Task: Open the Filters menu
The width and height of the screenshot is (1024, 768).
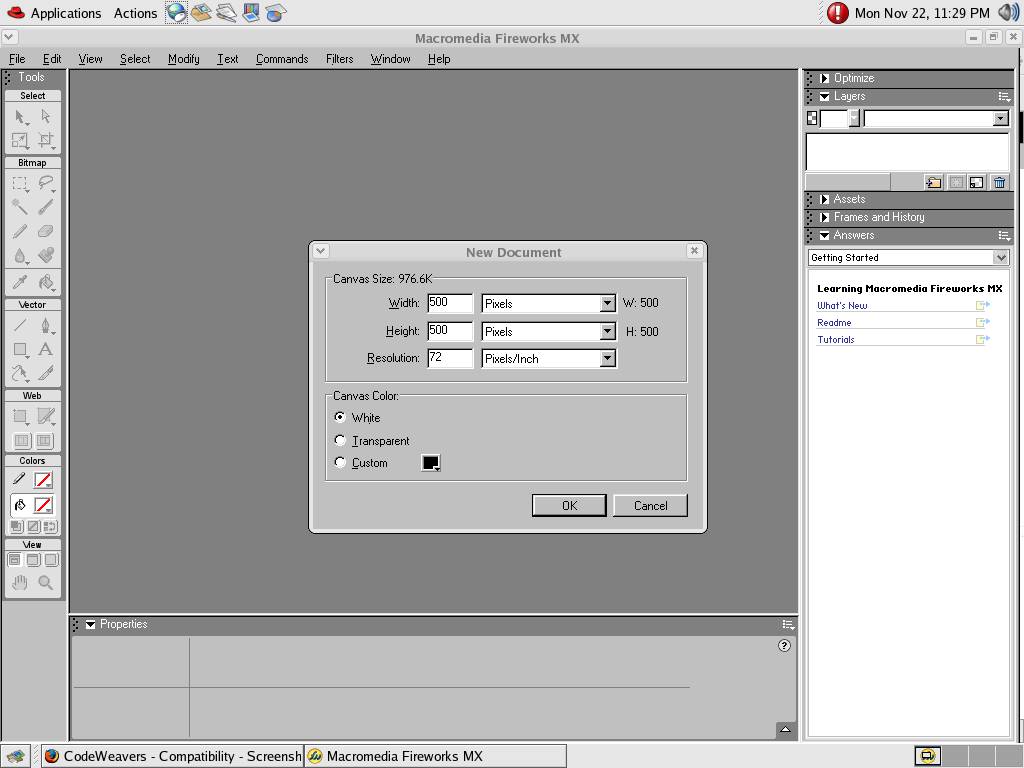Action: [x=339, y=59]
